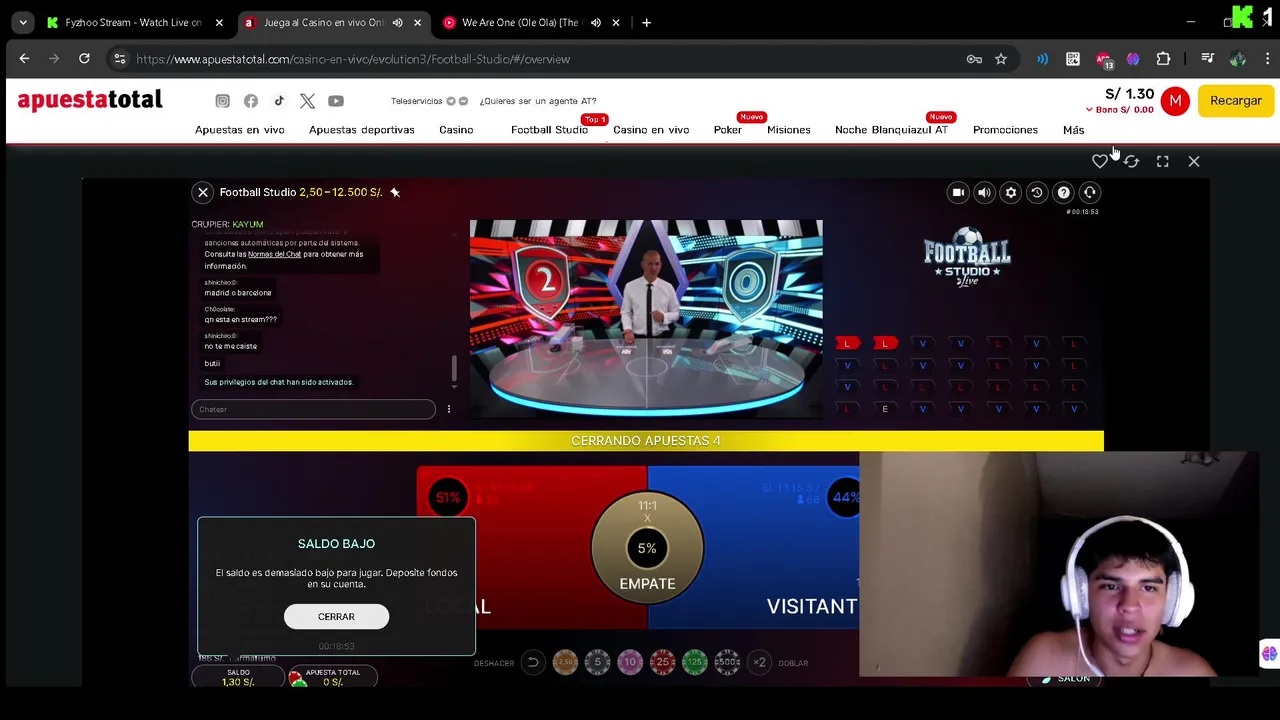Open the help question mark icon
Viewport: 1280px width, 720px height.
tap(1063, 192)
